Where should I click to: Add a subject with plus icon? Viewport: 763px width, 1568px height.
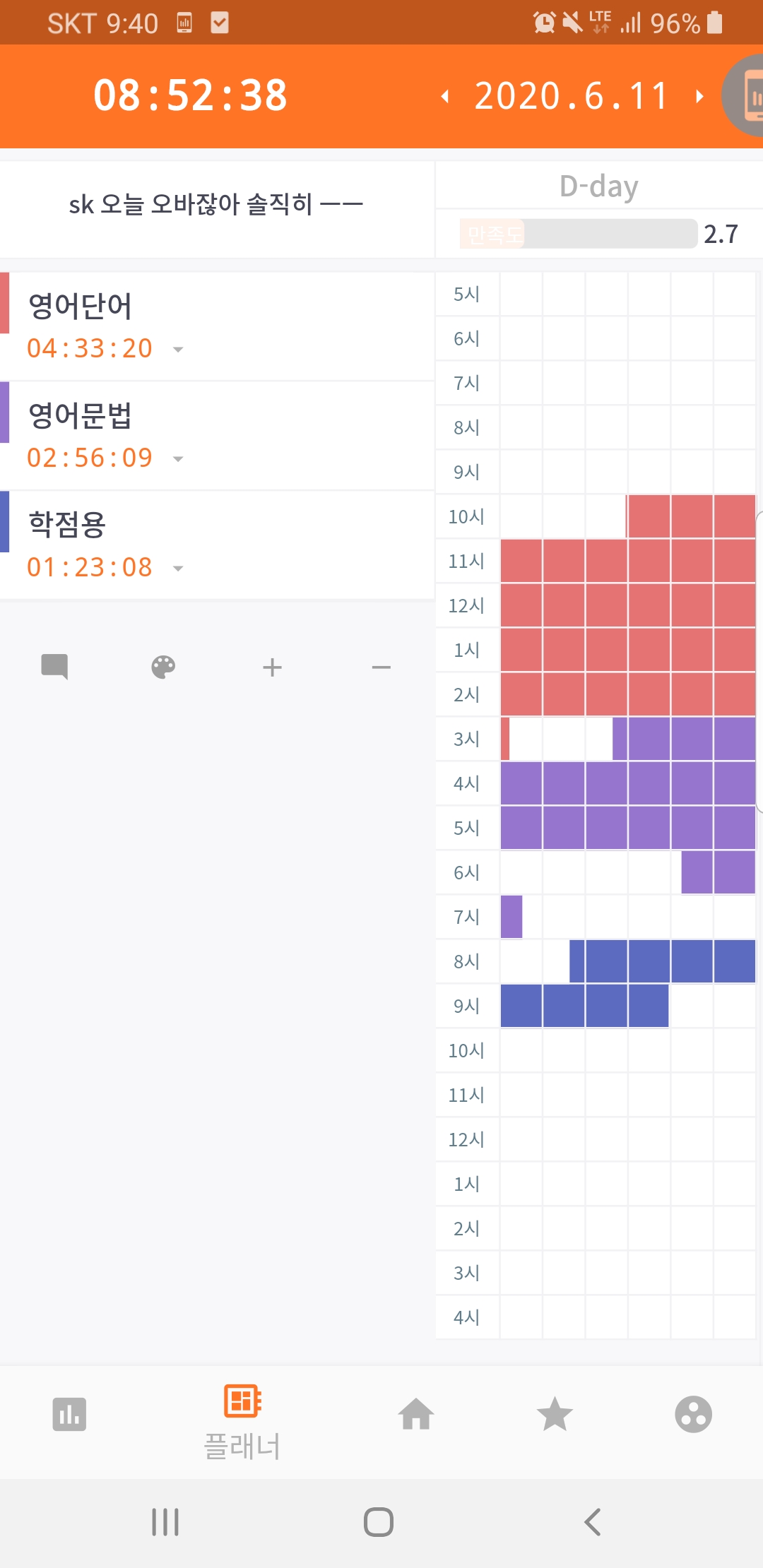tap(272, 667)
